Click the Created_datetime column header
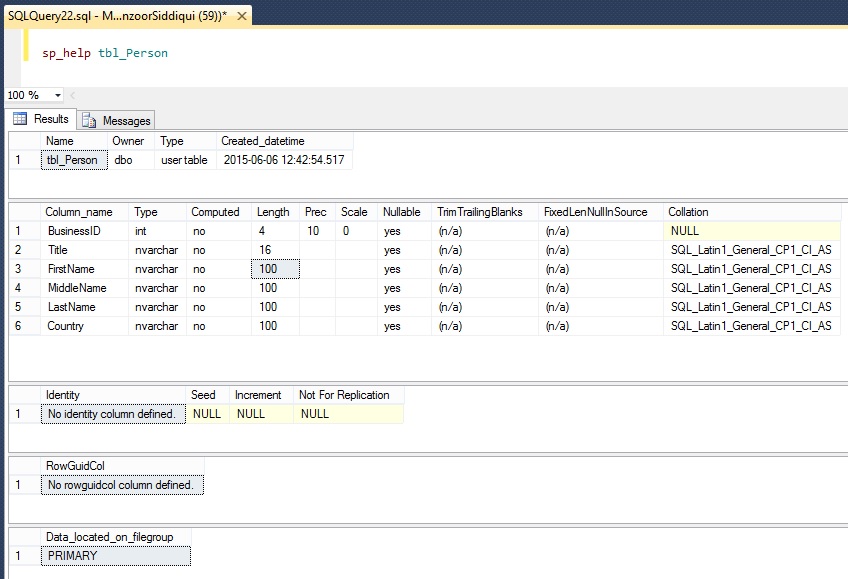This screenshot has width=848, height=579. pyautogui.click(x=262, y=141)
